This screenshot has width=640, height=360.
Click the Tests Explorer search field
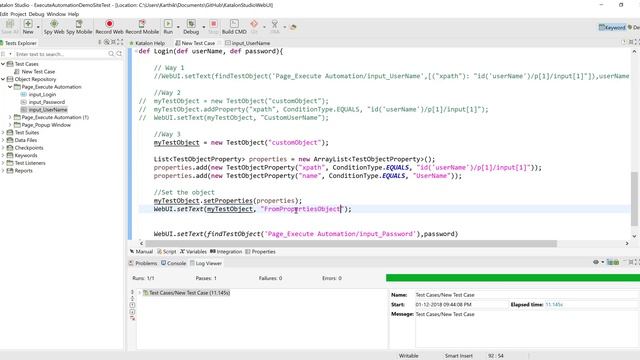pos(60,54)
